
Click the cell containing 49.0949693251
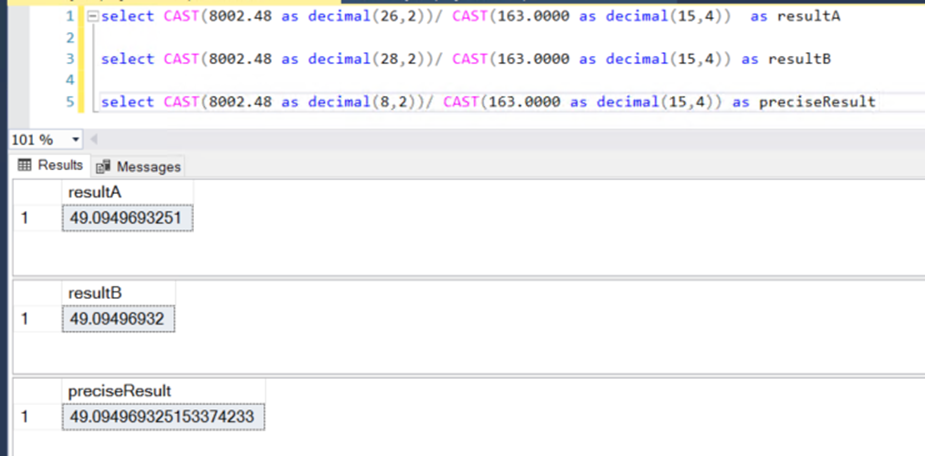pyautogui.click(x=127, y=217)
